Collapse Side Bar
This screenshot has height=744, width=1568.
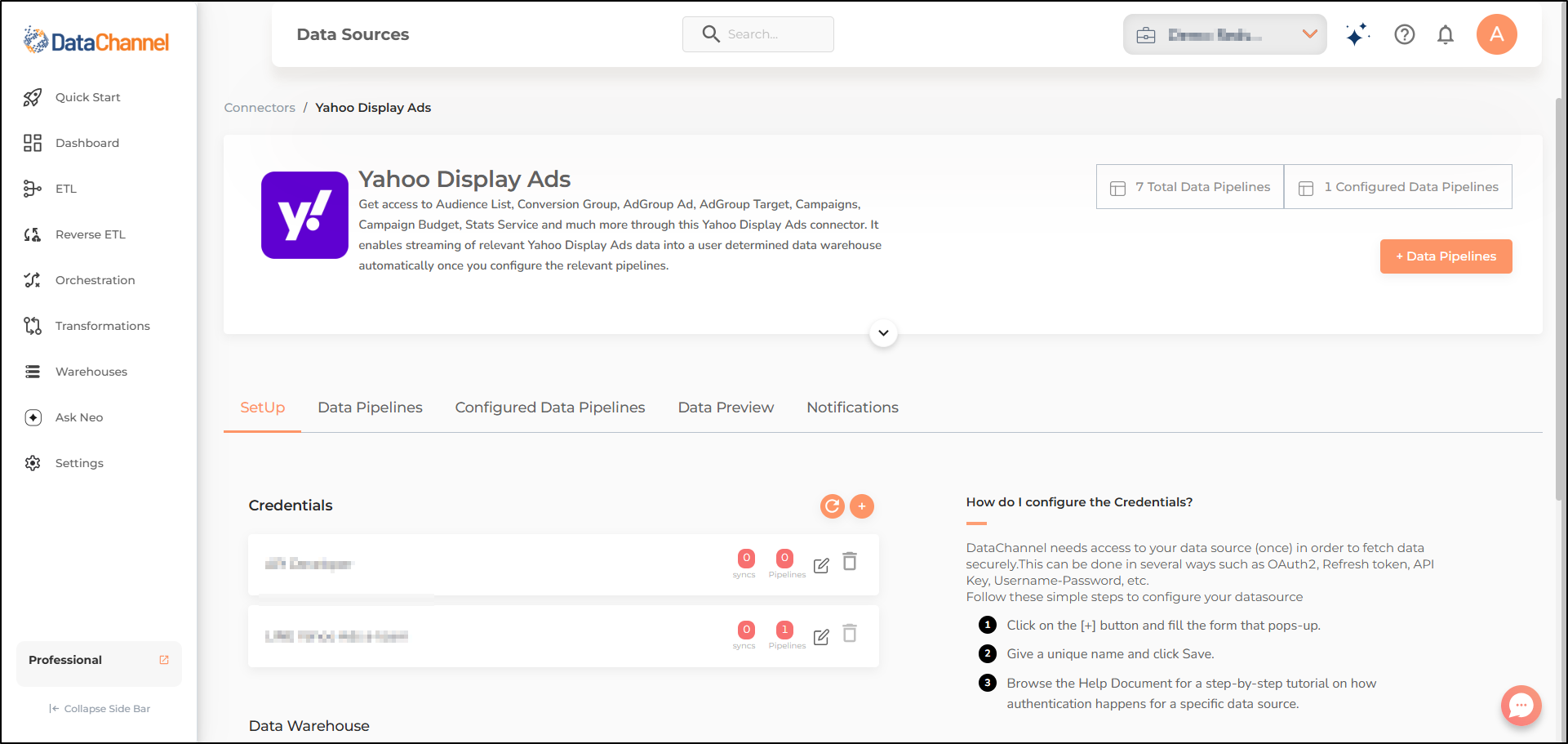(x=100, y=709)
